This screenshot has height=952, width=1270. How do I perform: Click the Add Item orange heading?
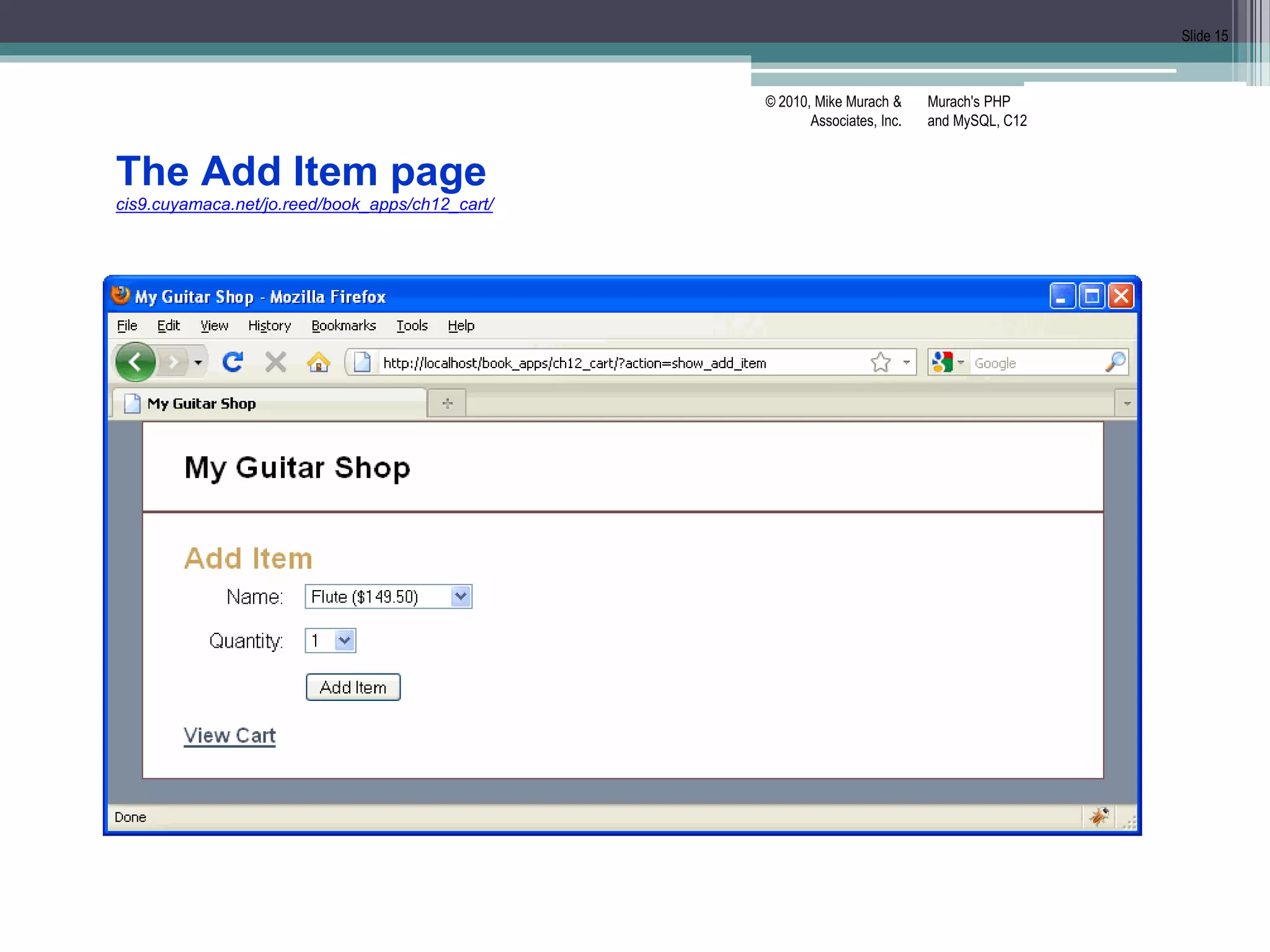[x=248, y=558]
